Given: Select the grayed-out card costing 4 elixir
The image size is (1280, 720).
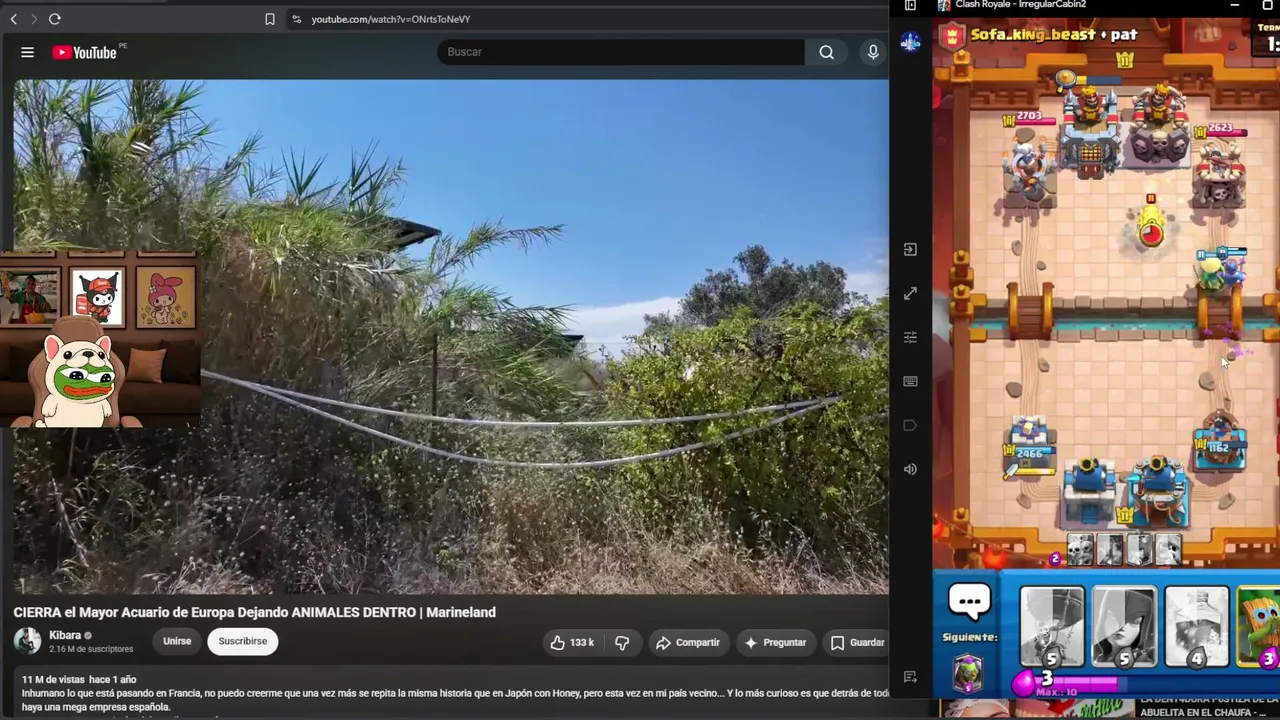Looking at the screenshot, I should [x=1197, y=627].
